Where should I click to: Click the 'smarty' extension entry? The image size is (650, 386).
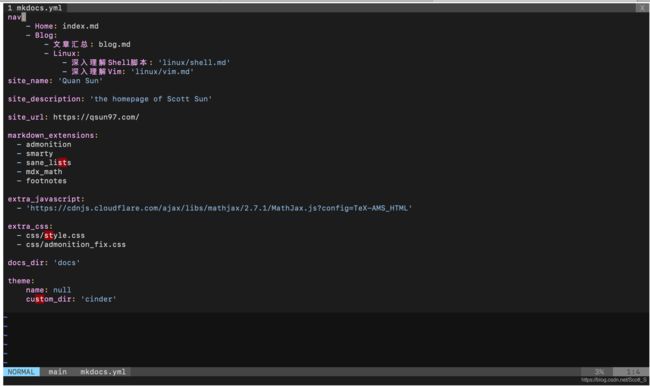click(x=39, y=154)
